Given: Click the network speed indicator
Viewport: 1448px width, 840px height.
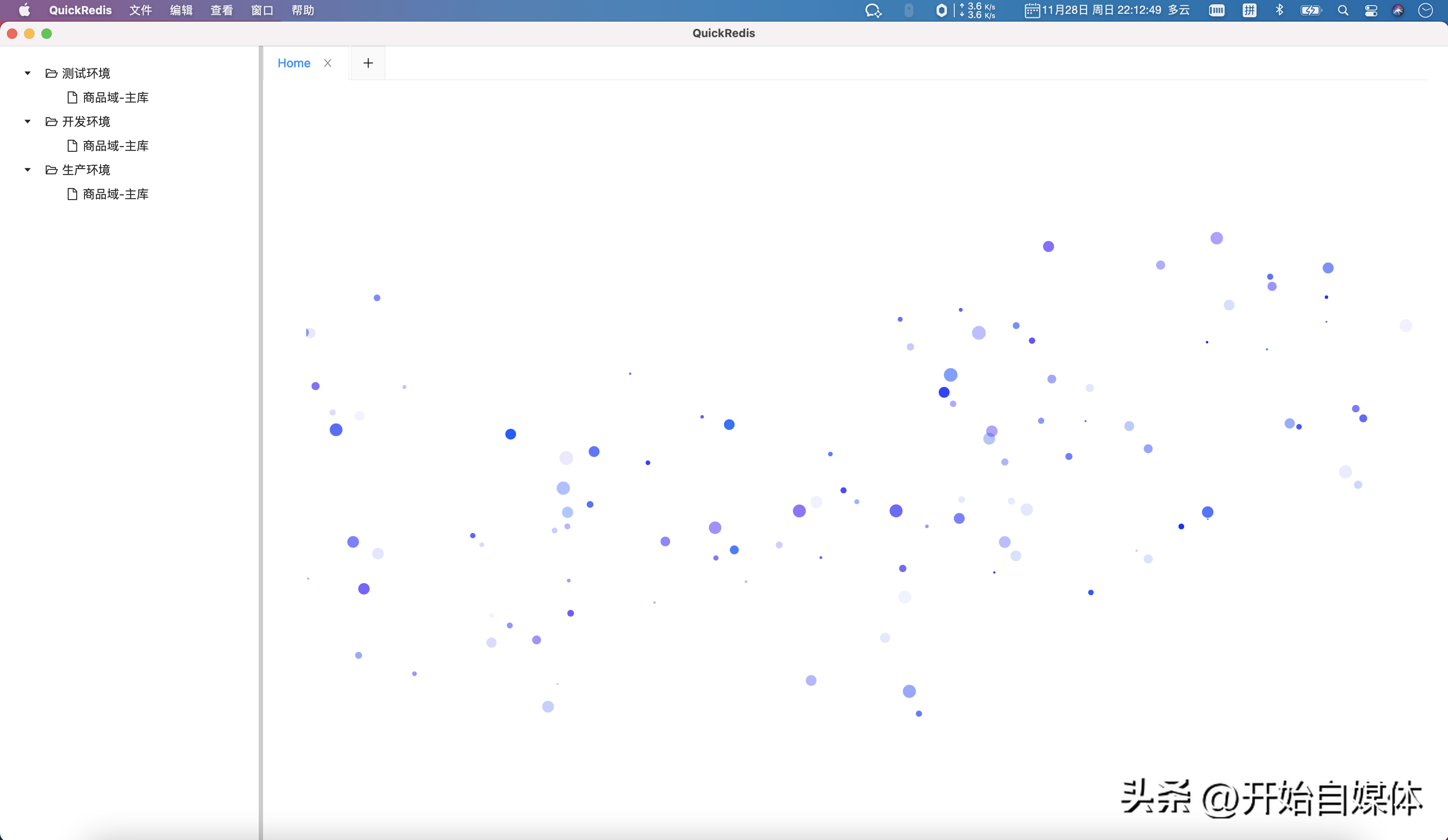Looking at the screenshot, I should click(x=978, y=10).
